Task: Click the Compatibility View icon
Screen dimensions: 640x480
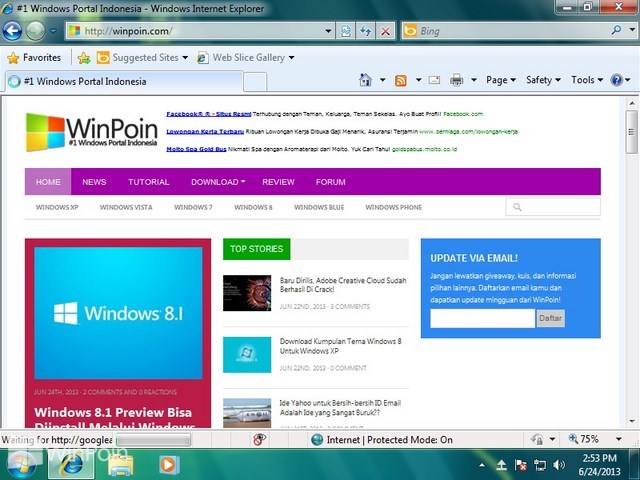Action: pos(346,31)
